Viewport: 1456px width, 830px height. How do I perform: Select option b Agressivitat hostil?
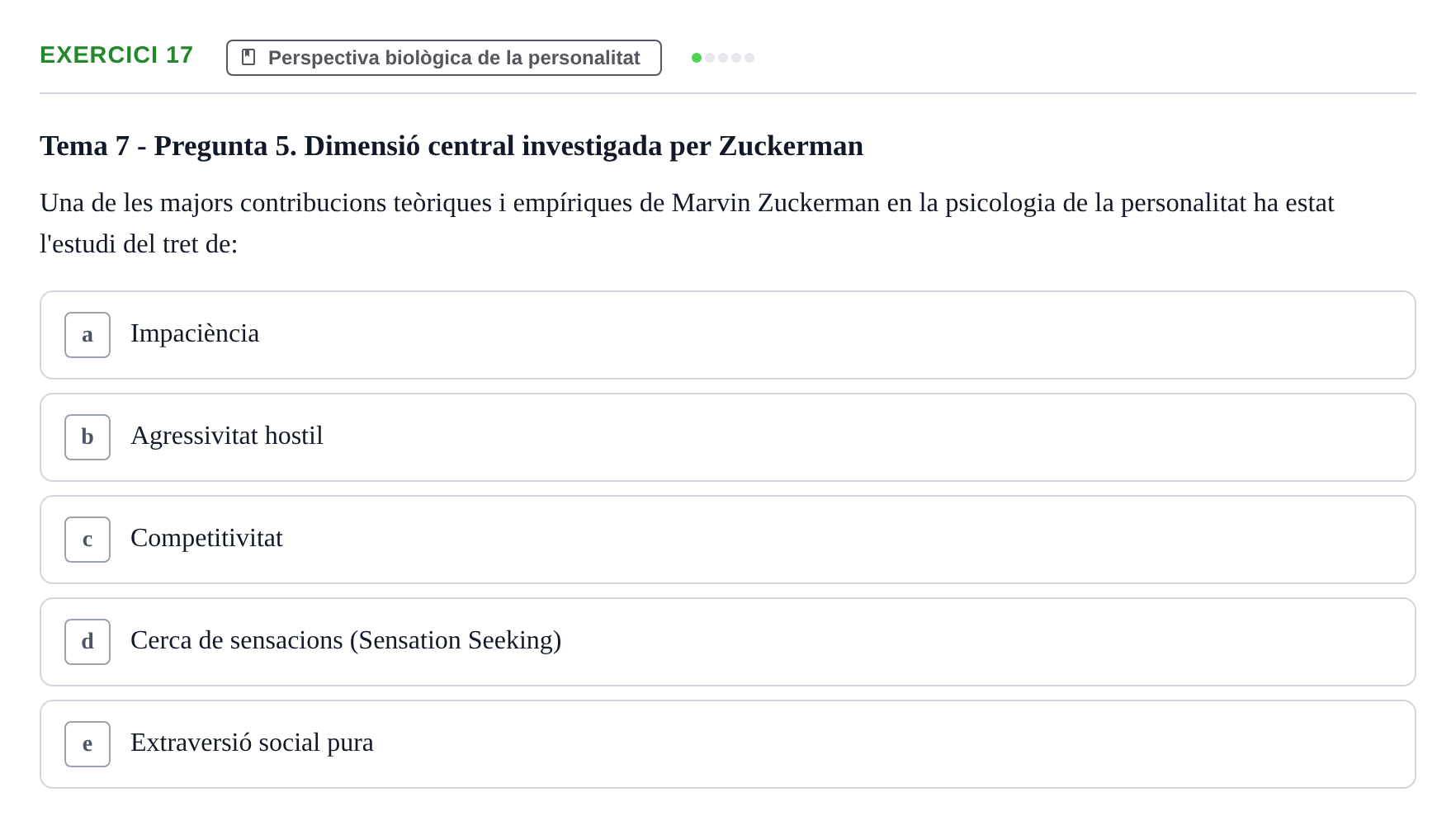(x=728, y=437)
